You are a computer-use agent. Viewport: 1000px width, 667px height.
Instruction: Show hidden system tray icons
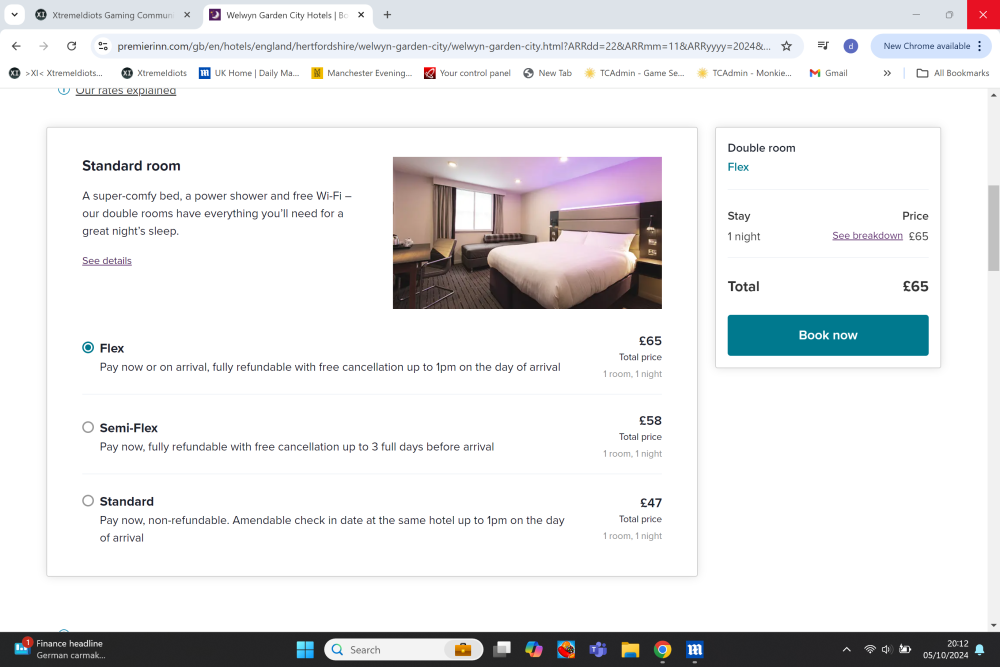click(846, 649)
